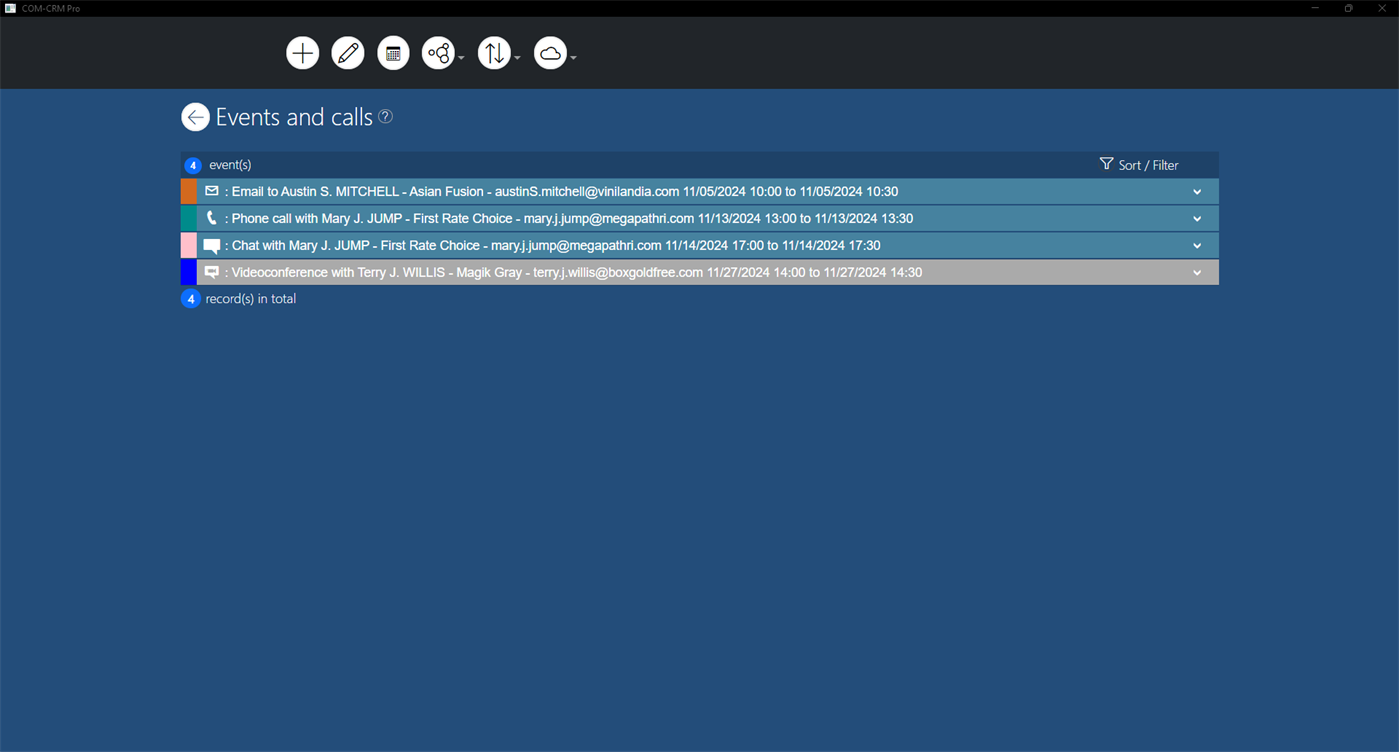Open the Share icon's dropdown arrow

point(460,57)
